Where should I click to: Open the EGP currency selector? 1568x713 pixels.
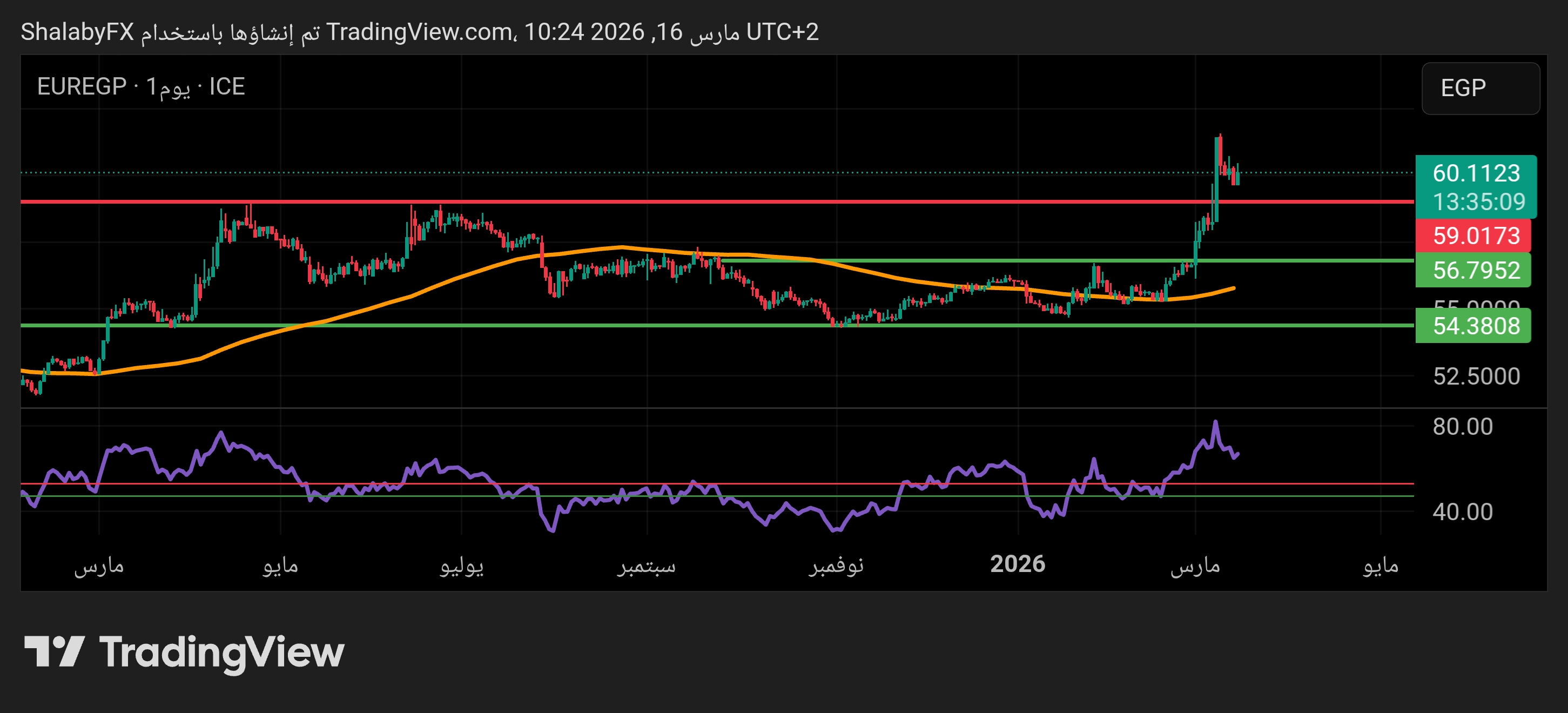click(1480, 88)
